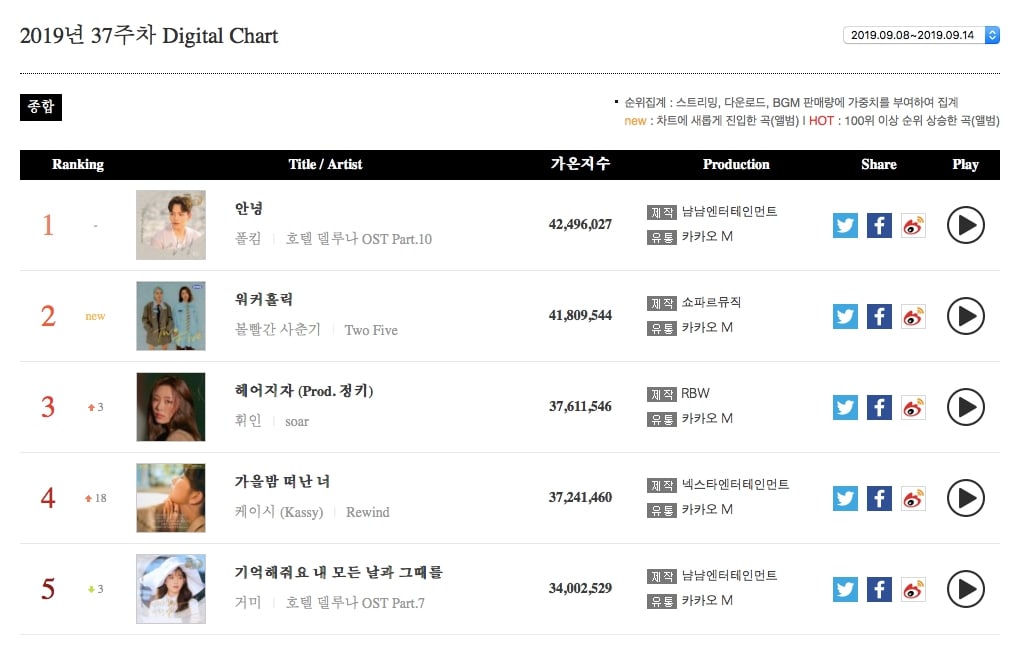This screenshot has height=645, width=1026.
Task: Share 가을밤 떠난 너 on Weibo
Action: pos(913,498)
